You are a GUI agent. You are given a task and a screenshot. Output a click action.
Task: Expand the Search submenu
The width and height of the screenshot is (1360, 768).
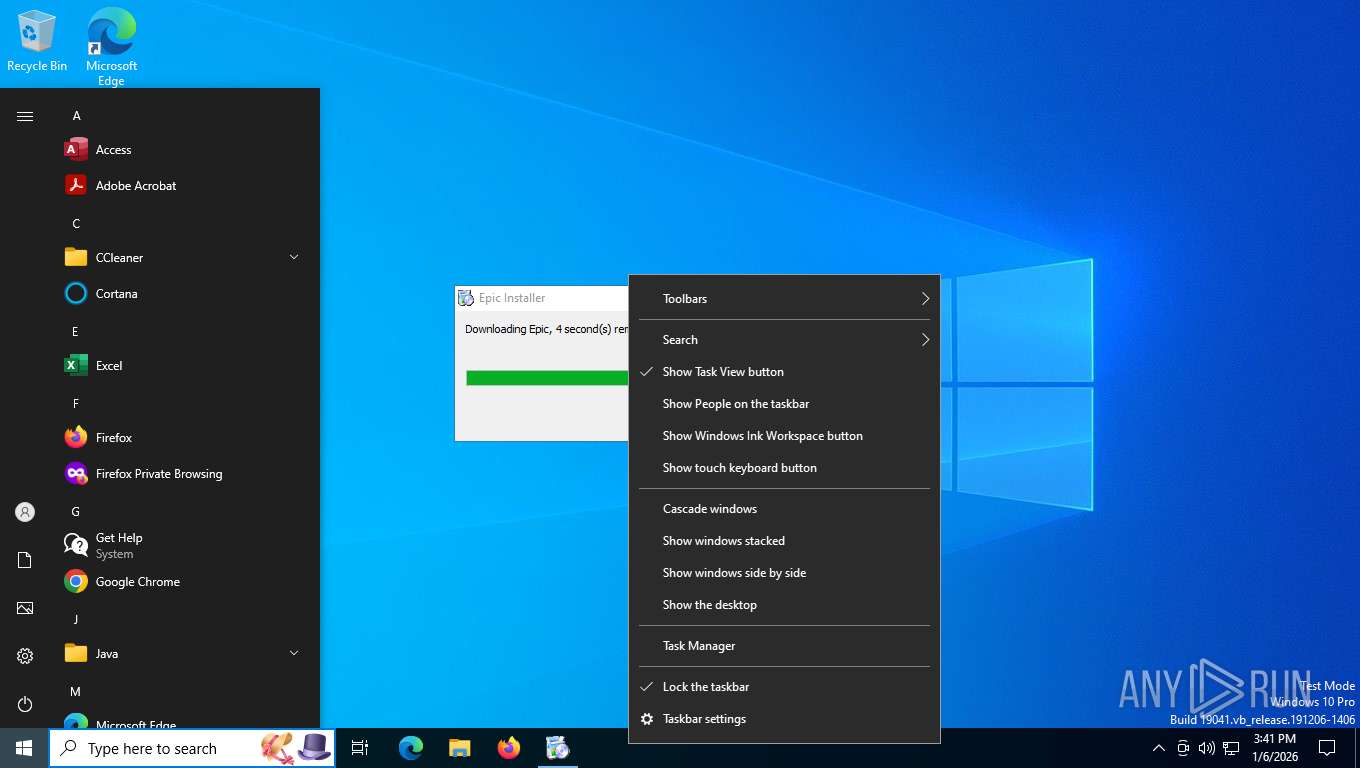tap(784, 340)
